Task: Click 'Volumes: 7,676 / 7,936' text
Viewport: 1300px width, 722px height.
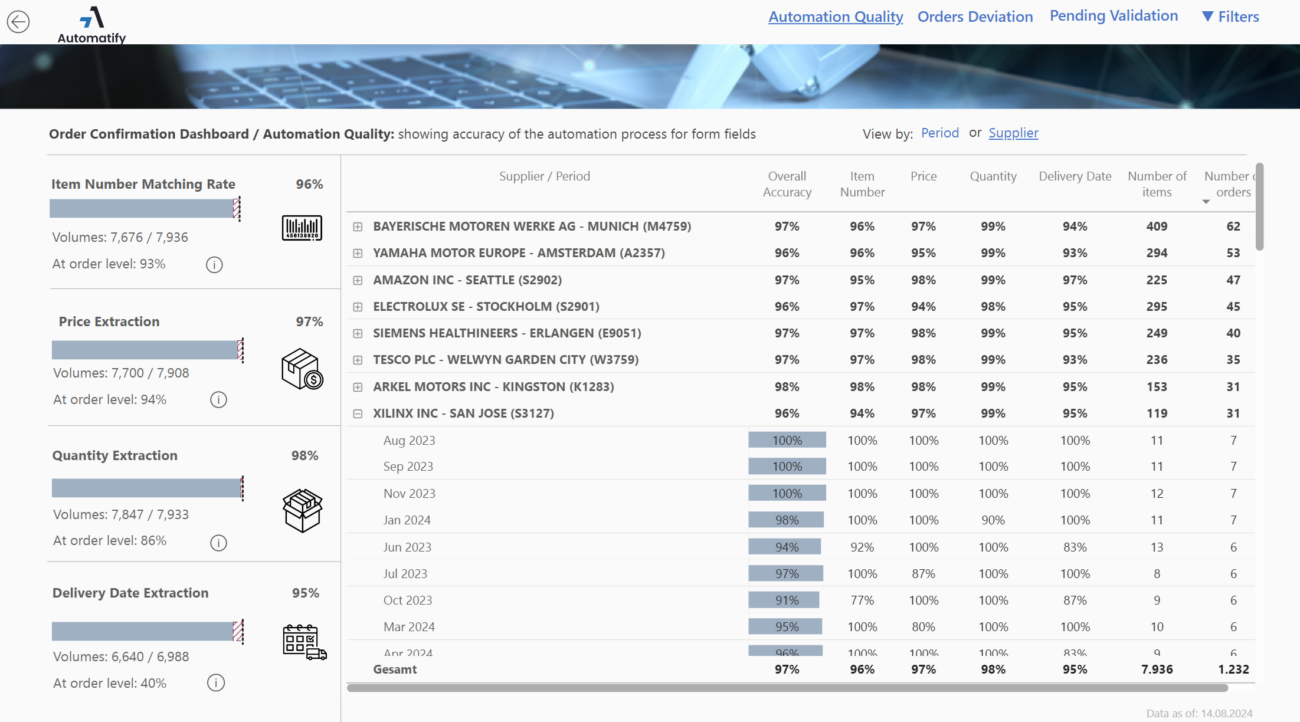Action: (x=120, y=237)
